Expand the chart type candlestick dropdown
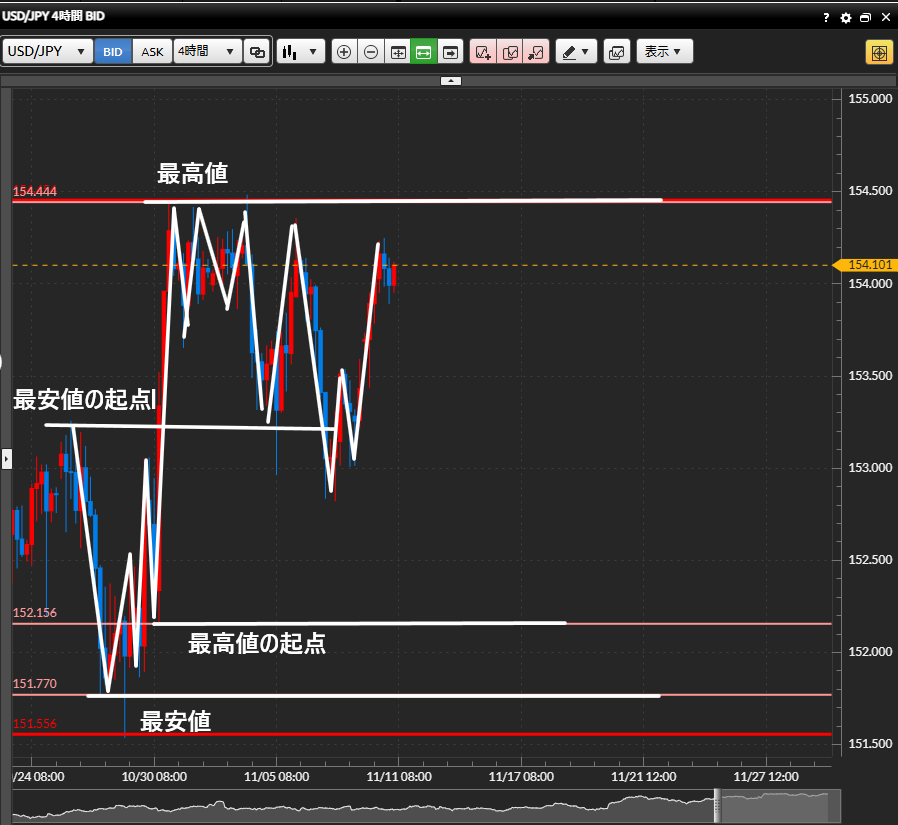 point(300,52)
